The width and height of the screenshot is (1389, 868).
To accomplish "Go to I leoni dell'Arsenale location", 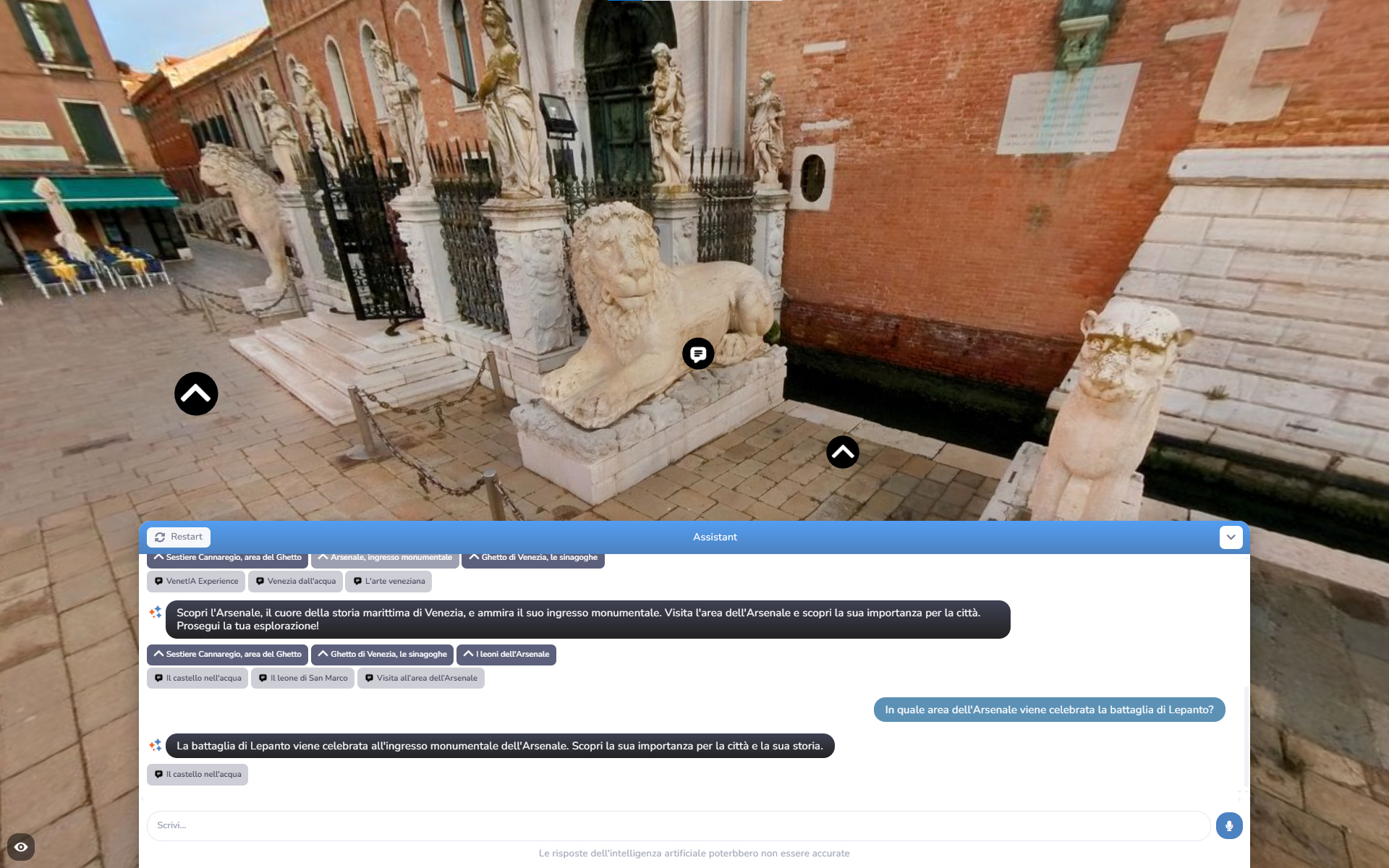I will tap(506, 655).
